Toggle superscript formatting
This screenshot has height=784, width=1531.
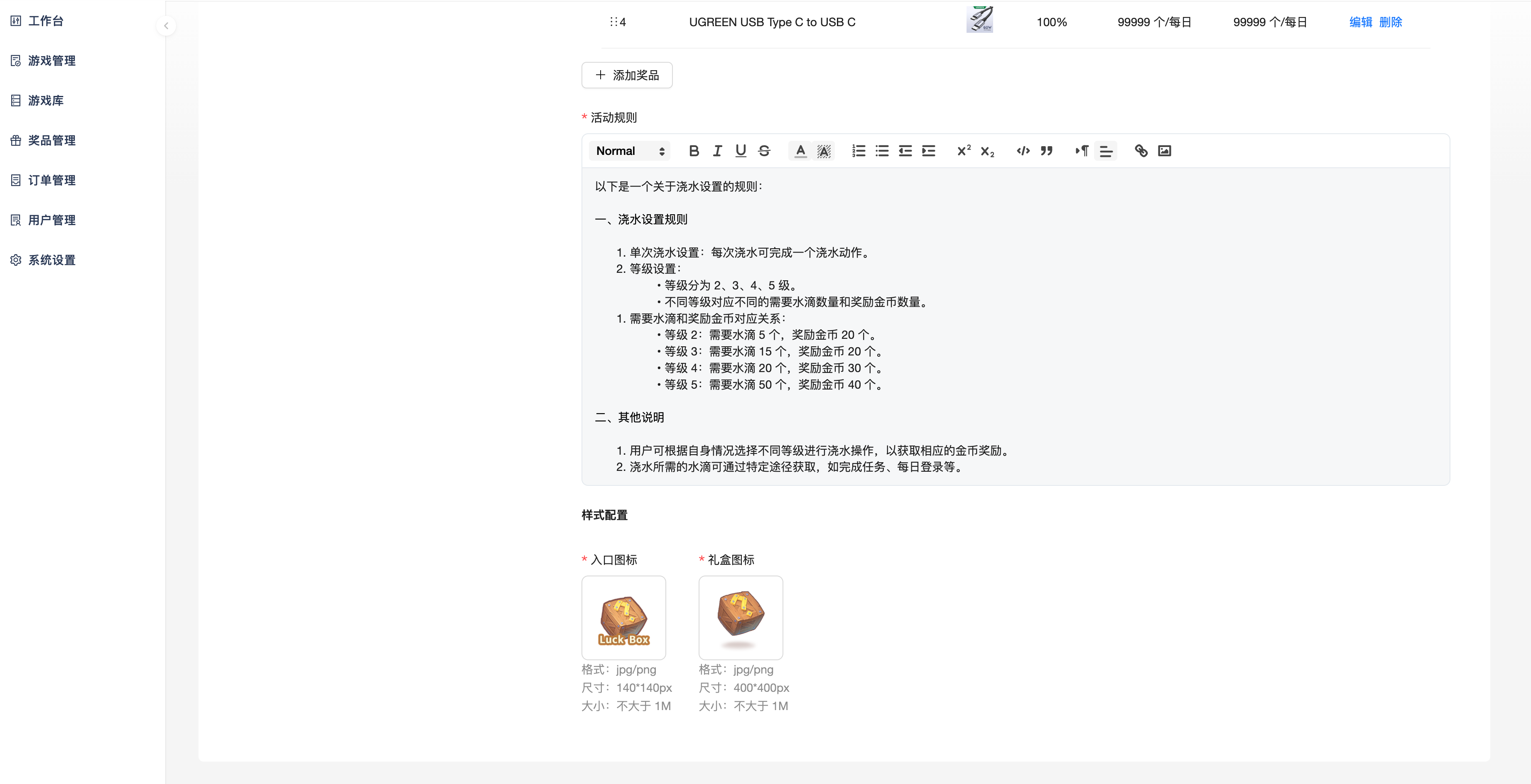click(x=963, y=151)
